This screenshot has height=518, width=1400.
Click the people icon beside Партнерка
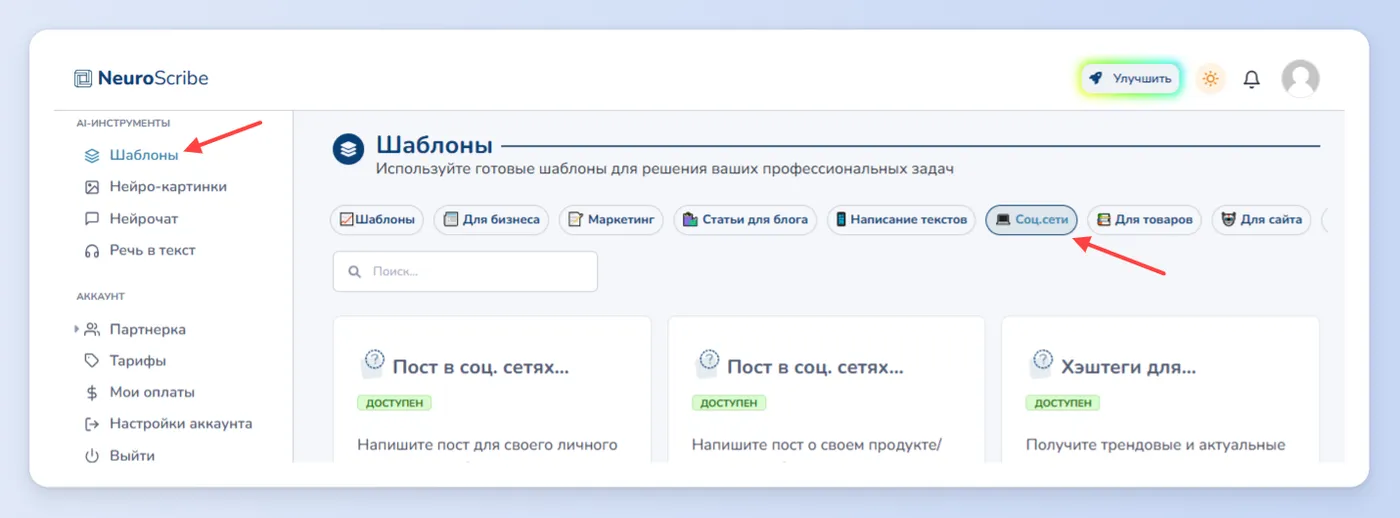click(92, 329)
